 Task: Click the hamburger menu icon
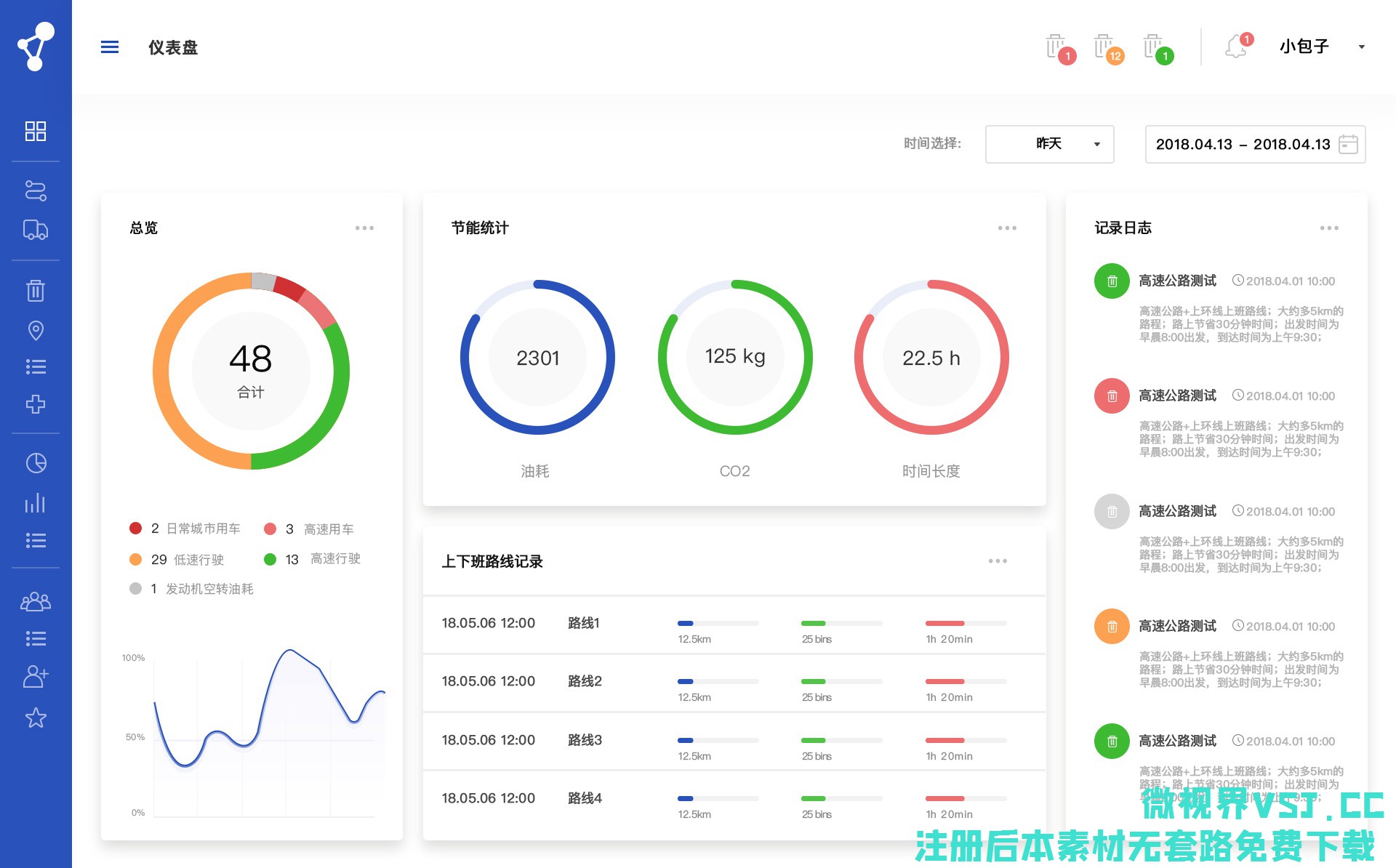[110, 47]
